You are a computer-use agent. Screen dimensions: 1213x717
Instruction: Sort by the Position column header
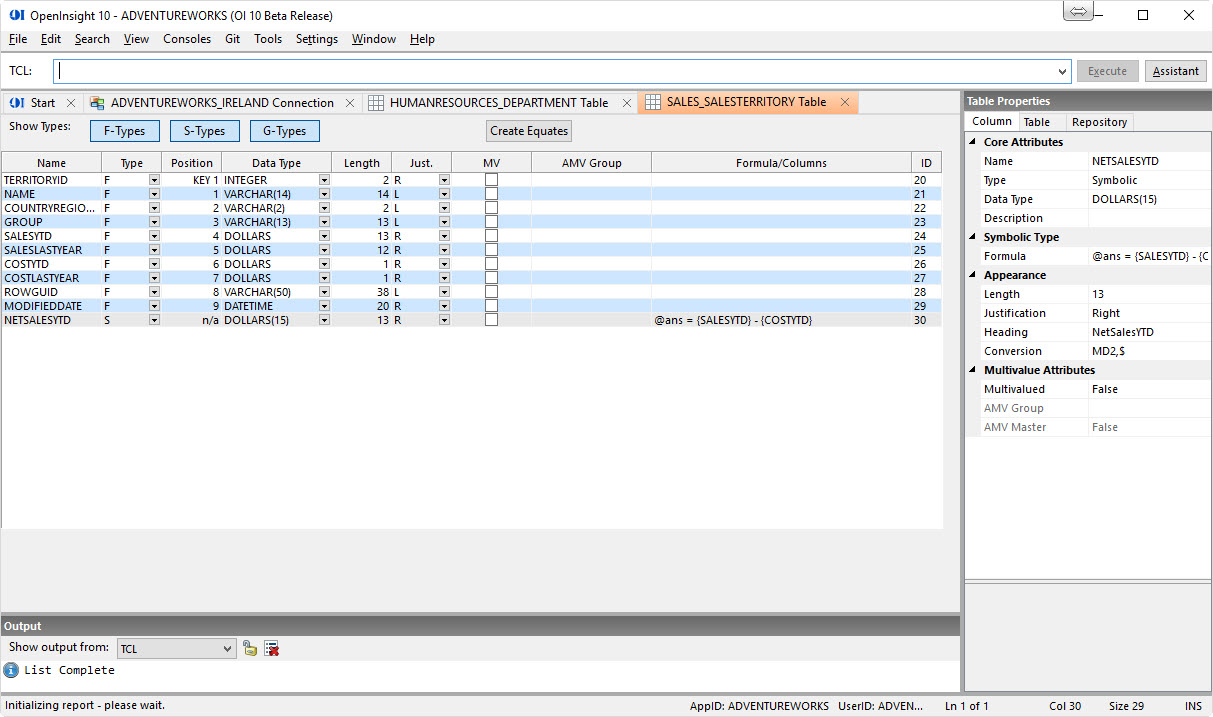point(192,163)
